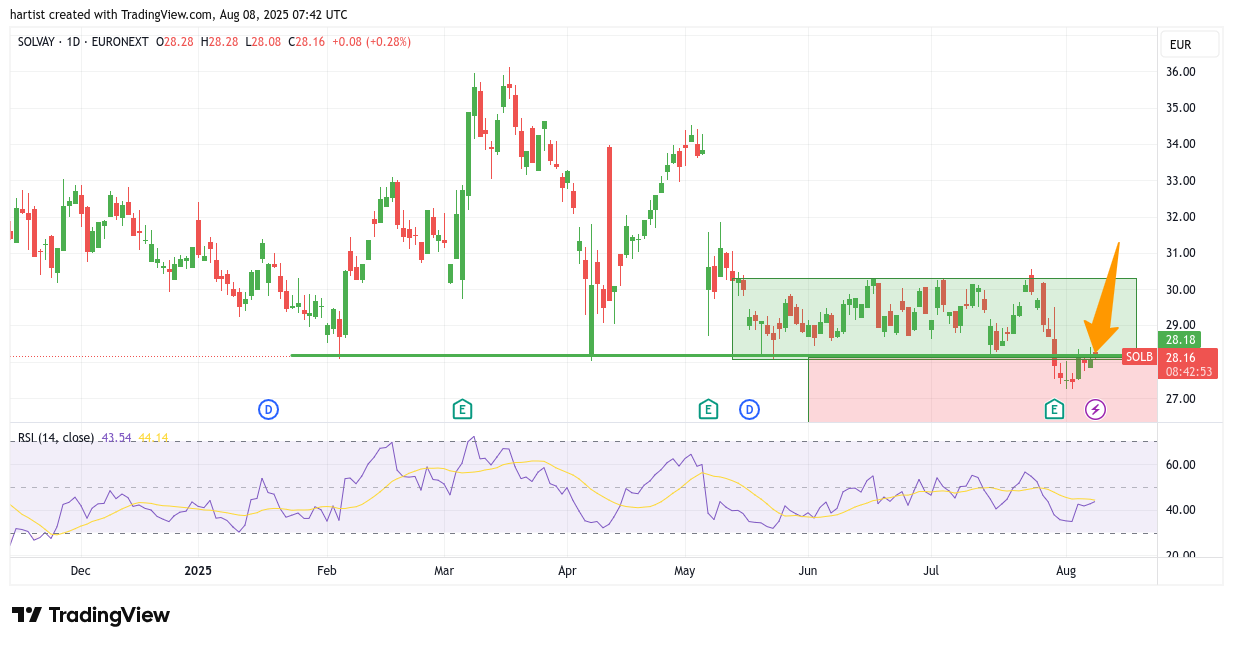Click the Aug label on time axis

pos(1066,571)
